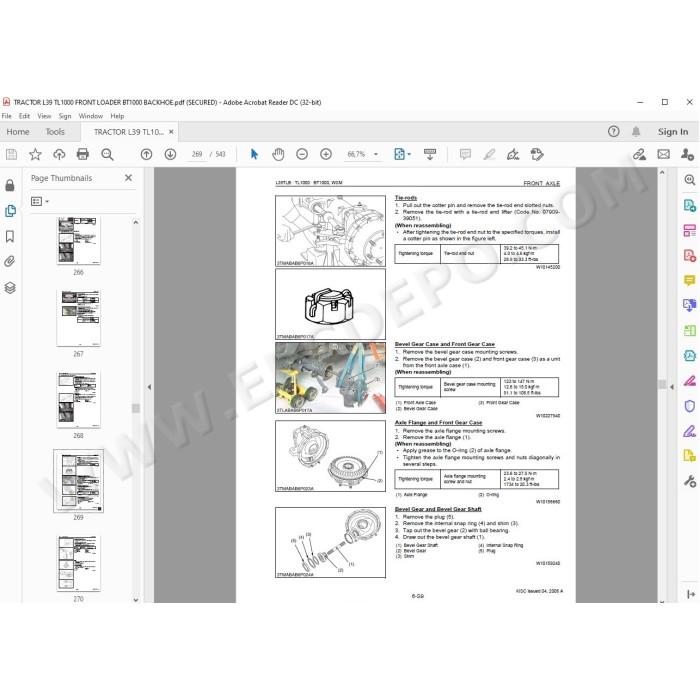Open the Window menu

(x=91, y=116)
